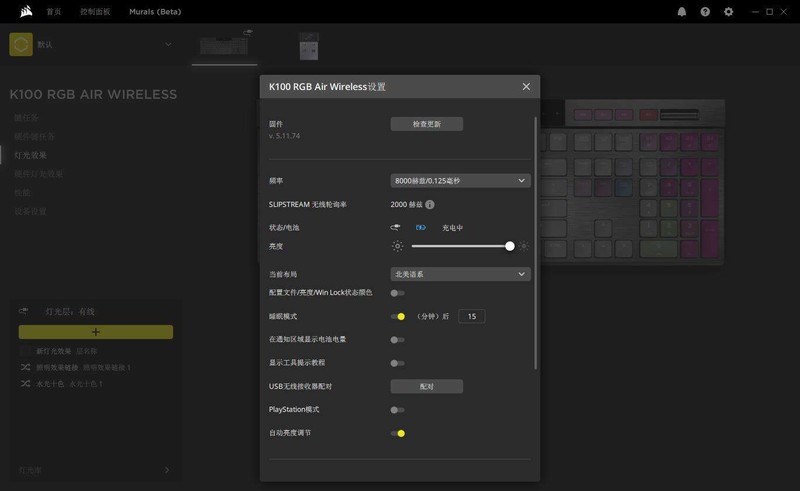Open the Murals (Beta) tab
The width and height of the screenshot is (800, 491).
(155, 12)
